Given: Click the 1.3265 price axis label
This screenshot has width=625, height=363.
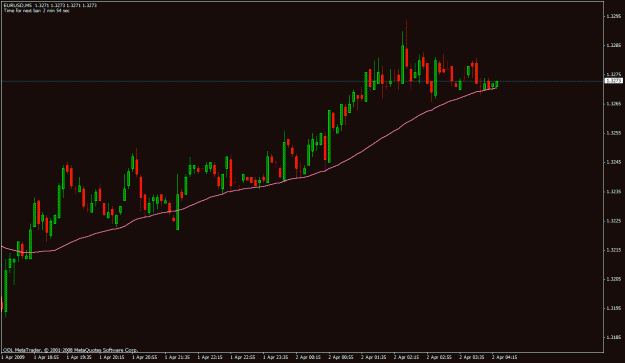Looking at the screenshot, I should tap(613, 104).
